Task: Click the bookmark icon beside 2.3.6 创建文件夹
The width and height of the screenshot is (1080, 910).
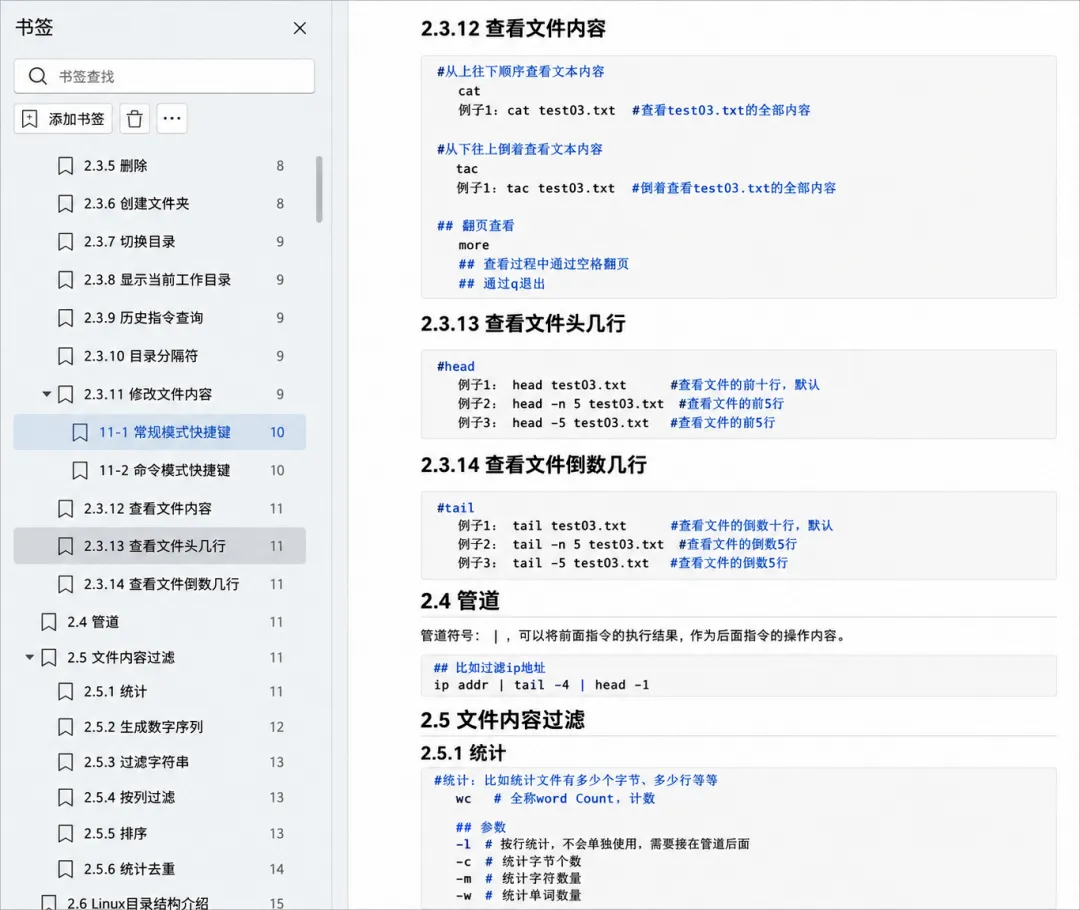Action: click(x=65, y=204)
